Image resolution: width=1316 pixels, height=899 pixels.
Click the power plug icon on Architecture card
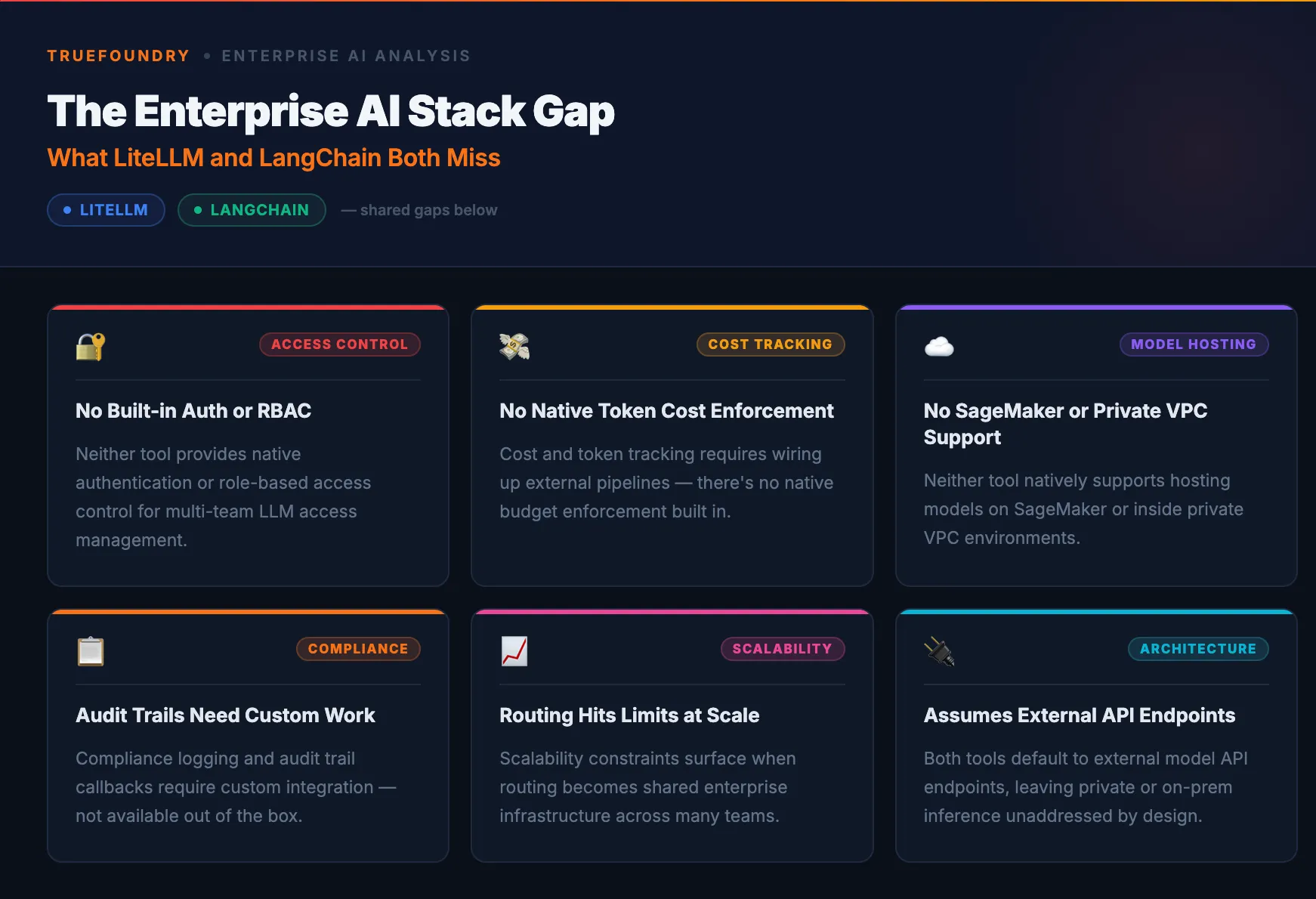[x=939, y=650]
